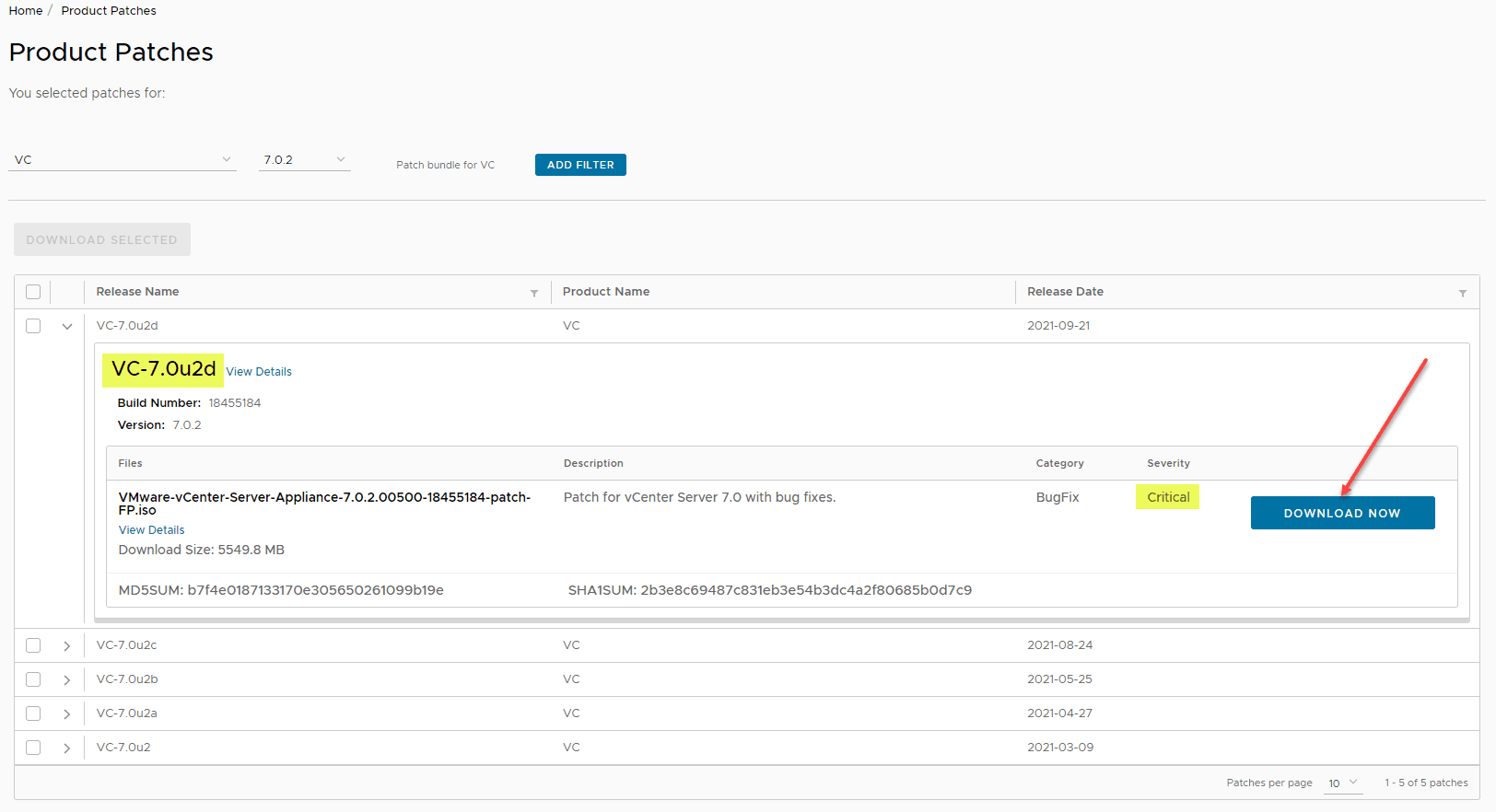Open View Details next to VC-7.0u2d heading

(259, 372)
